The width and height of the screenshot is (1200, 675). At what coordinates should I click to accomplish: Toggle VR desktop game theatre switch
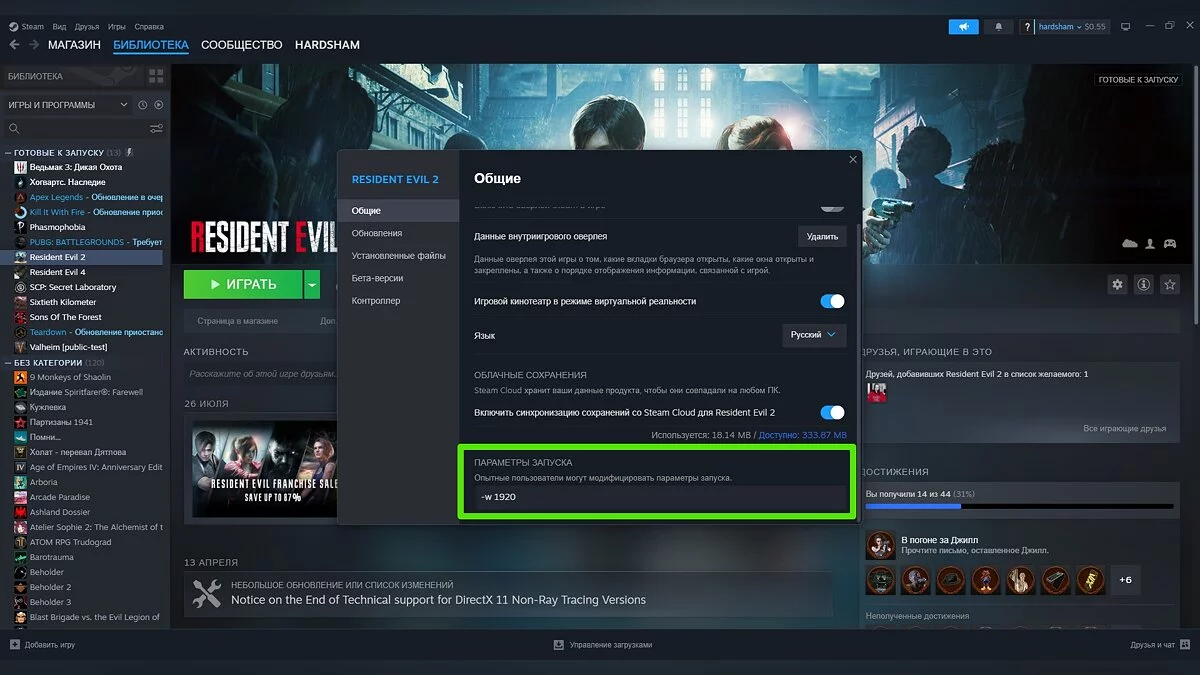pos(832,301)
